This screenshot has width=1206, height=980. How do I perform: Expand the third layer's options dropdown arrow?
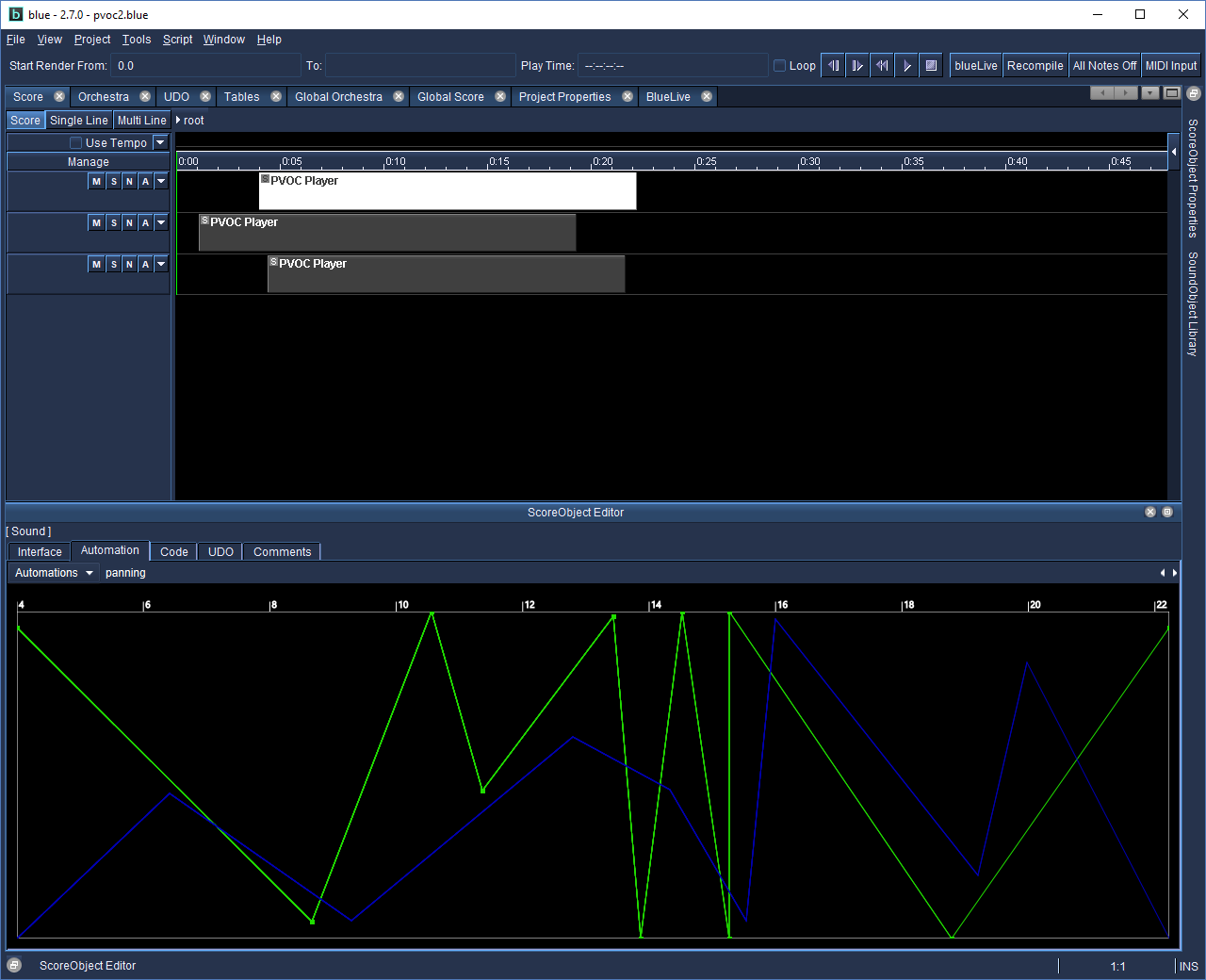[161, 265]
